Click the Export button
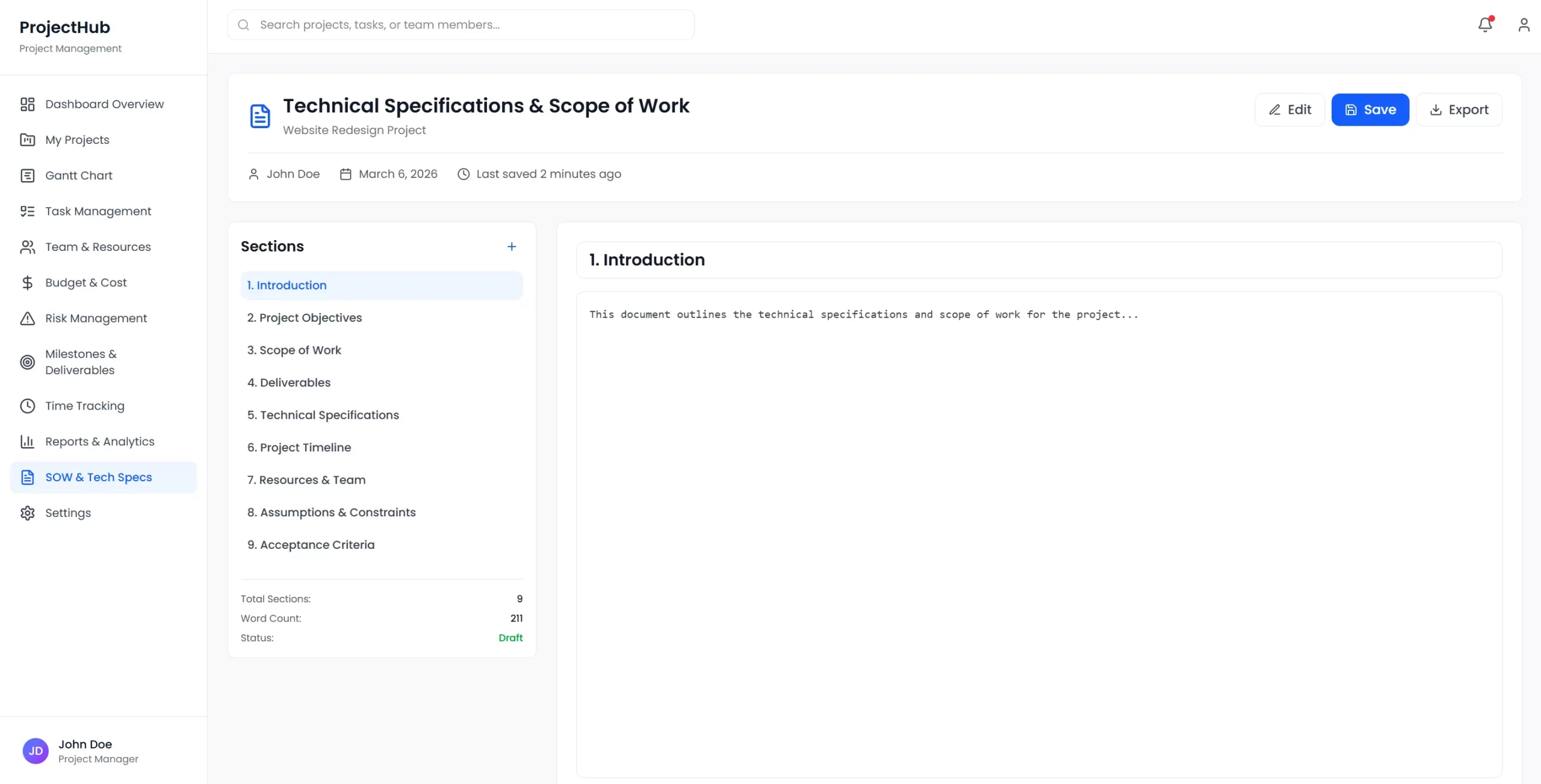This screenshot has width=1541, height=784. [x=1459, y=110]
